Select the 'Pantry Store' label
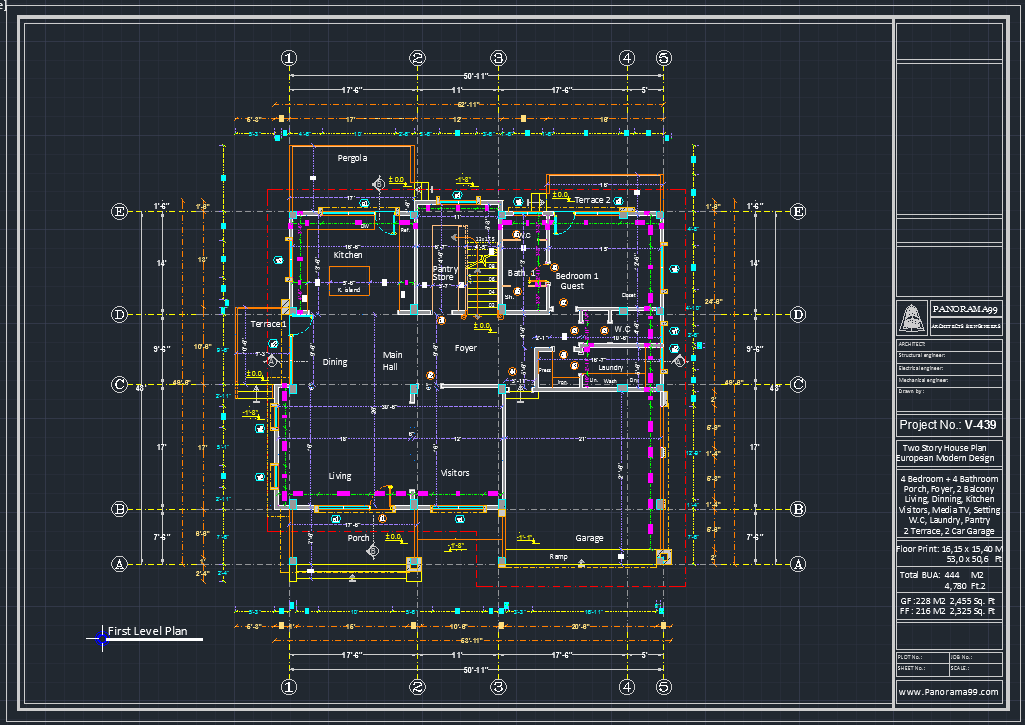1025x725 pixels. click(x=445, y=273)
